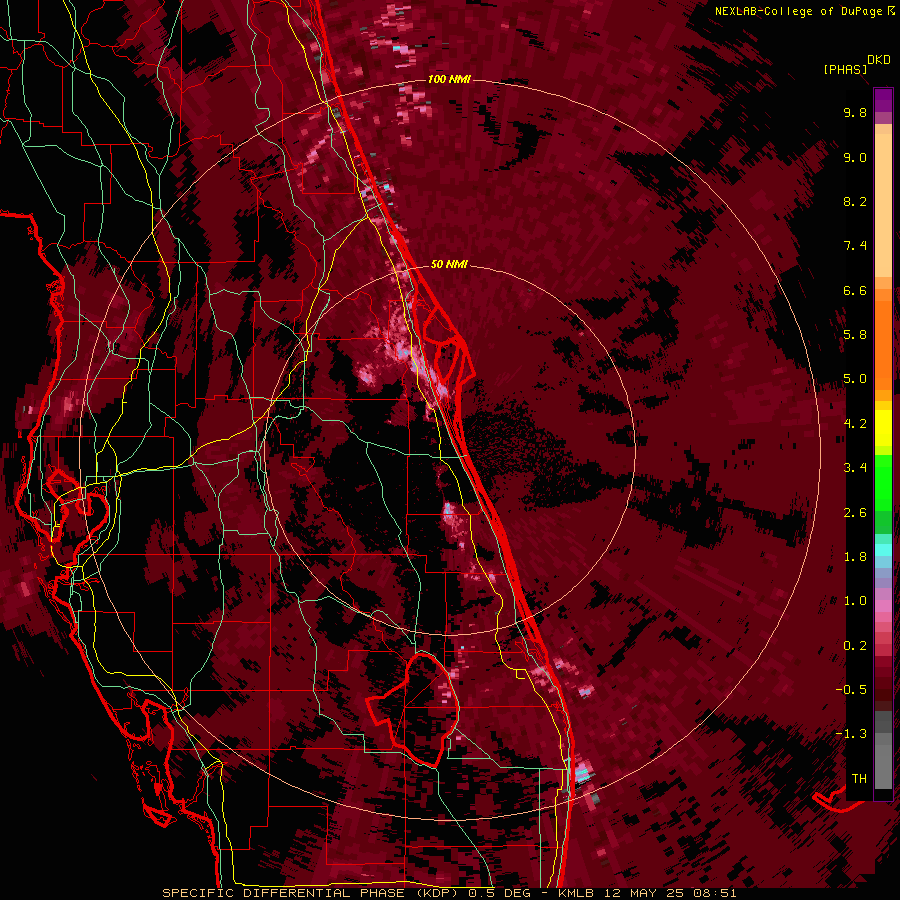
Task: Select the 3.4 scale value
Action: 855,468
